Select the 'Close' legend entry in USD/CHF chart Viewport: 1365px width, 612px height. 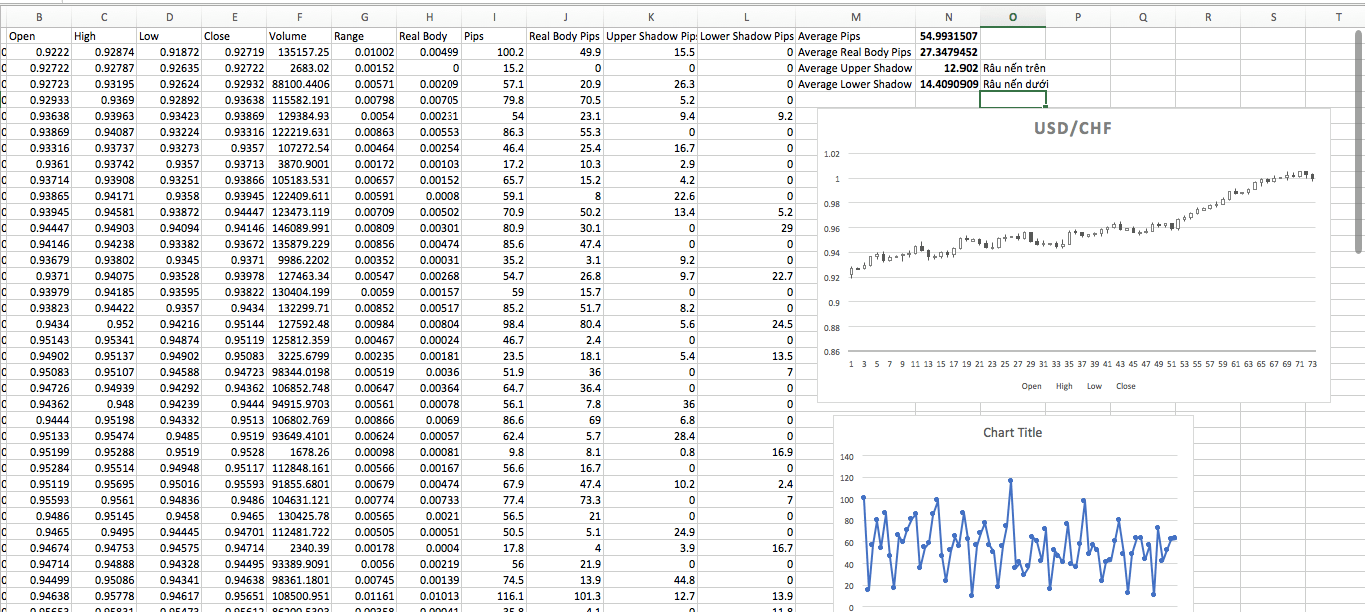click(x=1125, y=386)
